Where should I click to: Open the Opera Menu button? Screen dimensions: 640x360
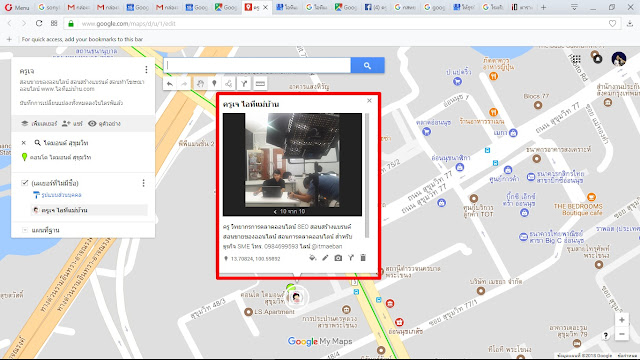(x=17, y=7)
